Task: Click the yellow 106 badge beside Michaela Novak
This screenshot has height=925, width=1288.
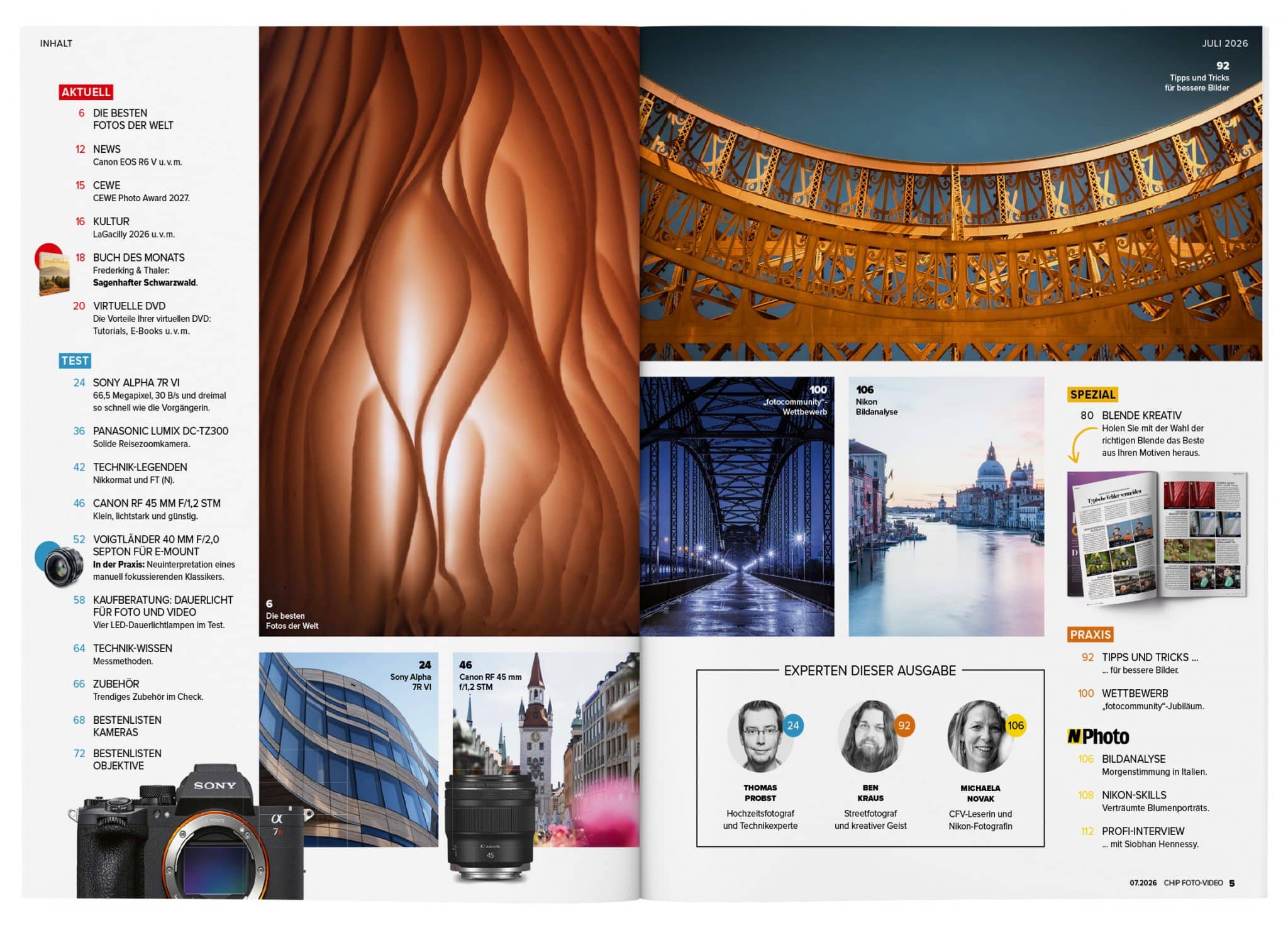Action: coord(1016,725)
